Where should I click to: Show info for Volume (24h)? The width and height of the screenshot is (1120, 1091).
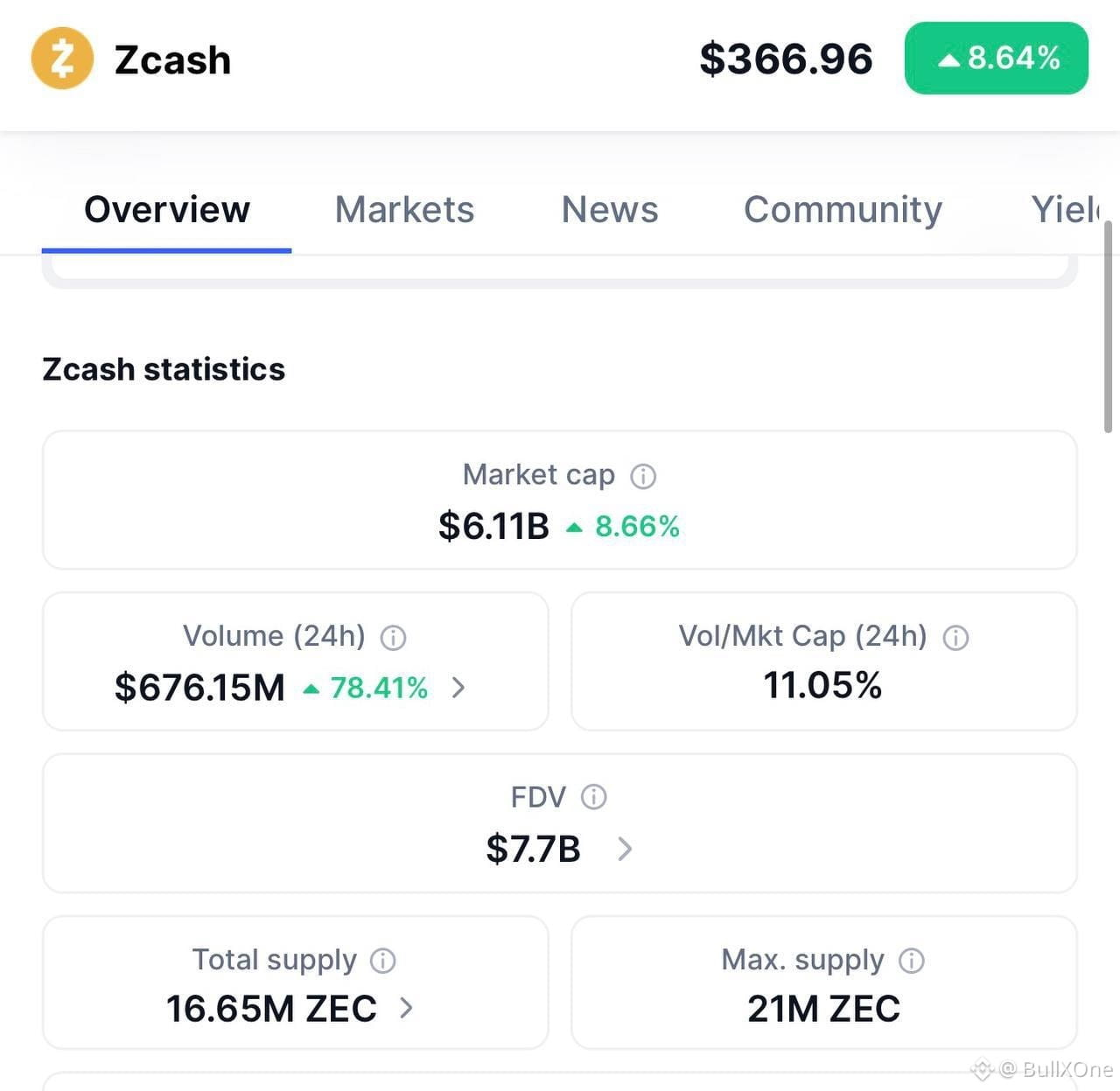tap(393, 638)
